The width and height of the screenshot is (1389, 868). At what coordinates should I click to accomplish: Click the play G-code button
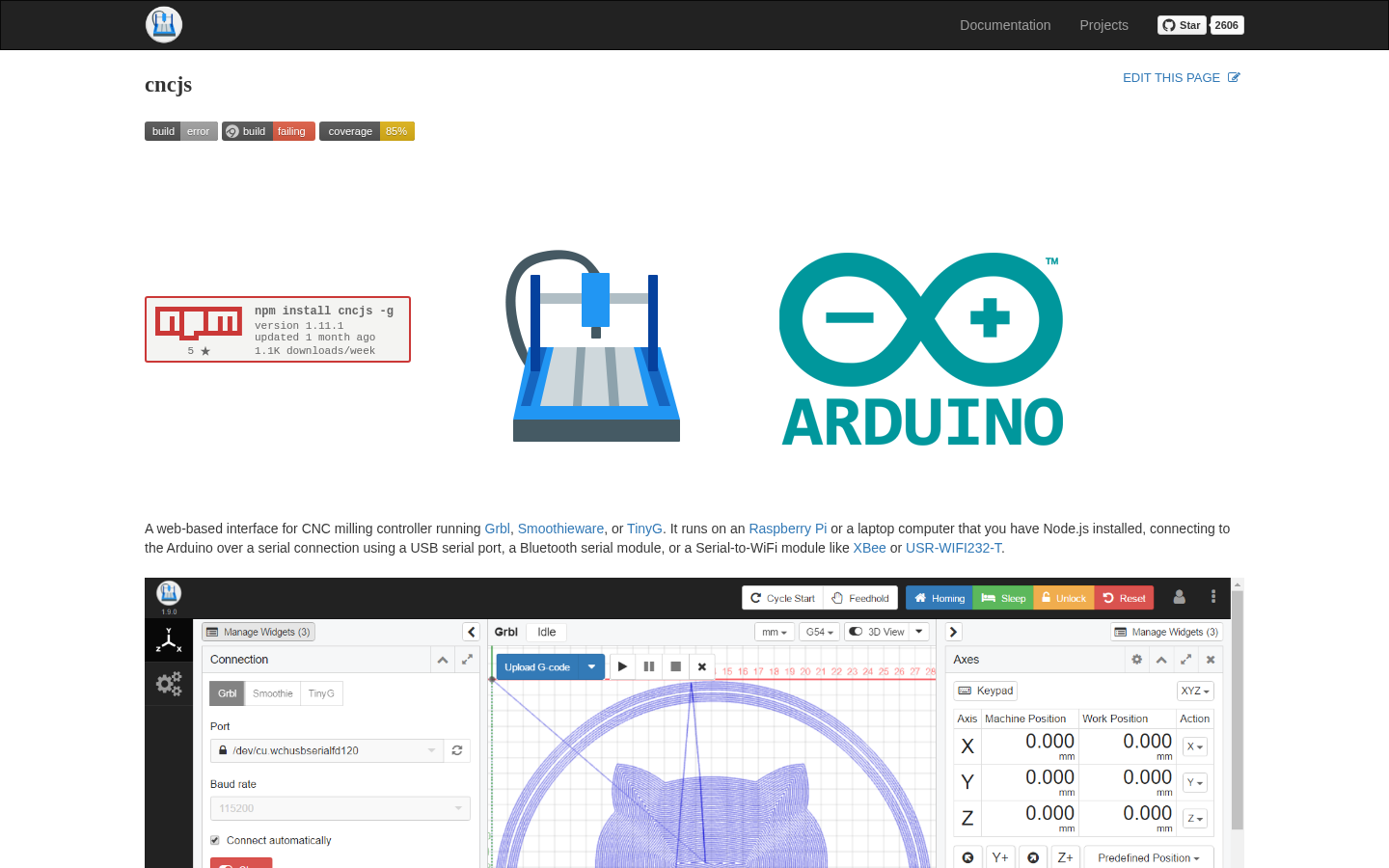[622, 666]
